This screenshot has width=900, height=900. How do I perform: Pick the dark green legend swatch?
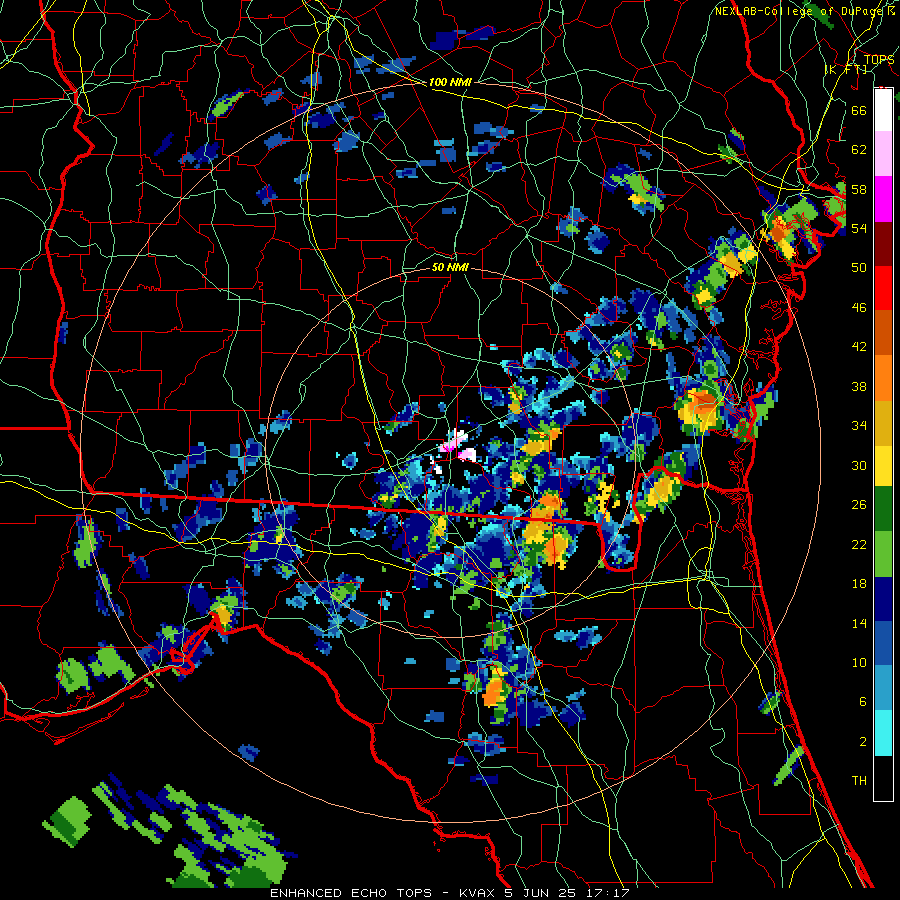[x=883, y=509]
